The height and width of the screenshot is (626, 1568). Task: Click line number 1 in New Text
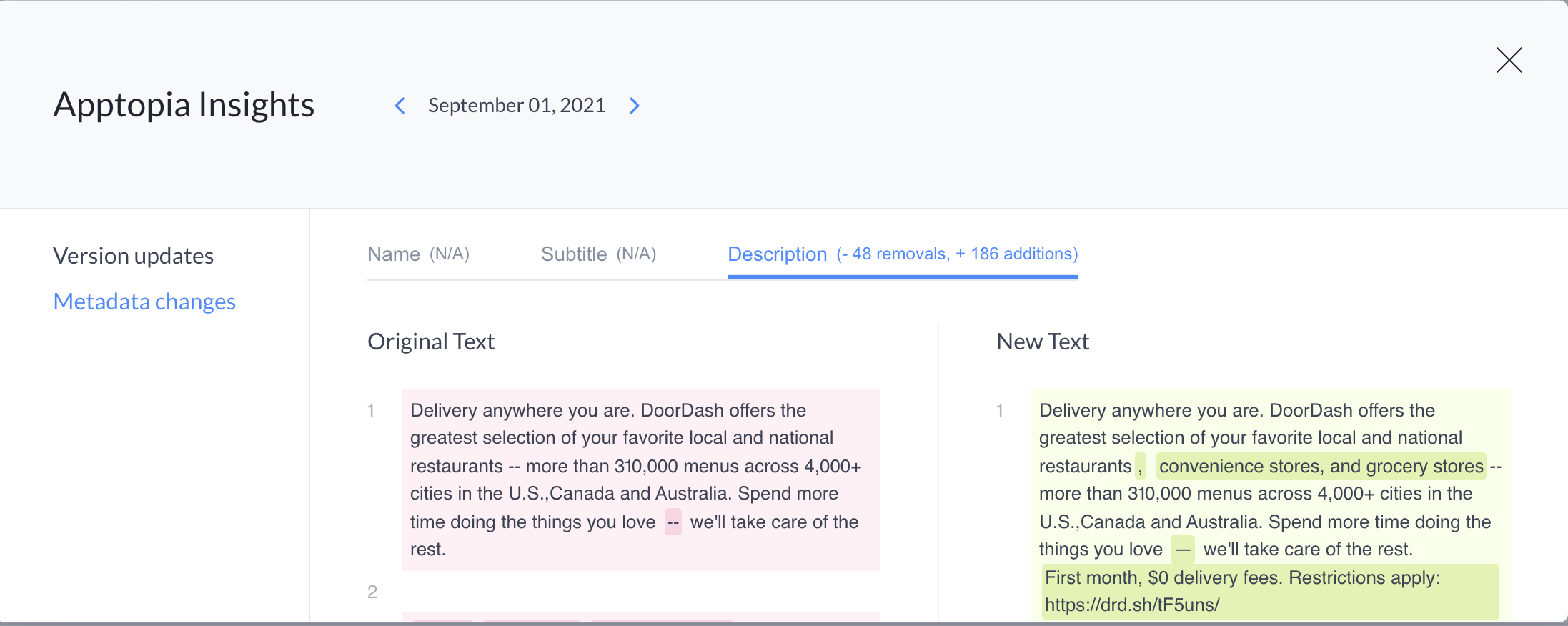click(1000, 410)
